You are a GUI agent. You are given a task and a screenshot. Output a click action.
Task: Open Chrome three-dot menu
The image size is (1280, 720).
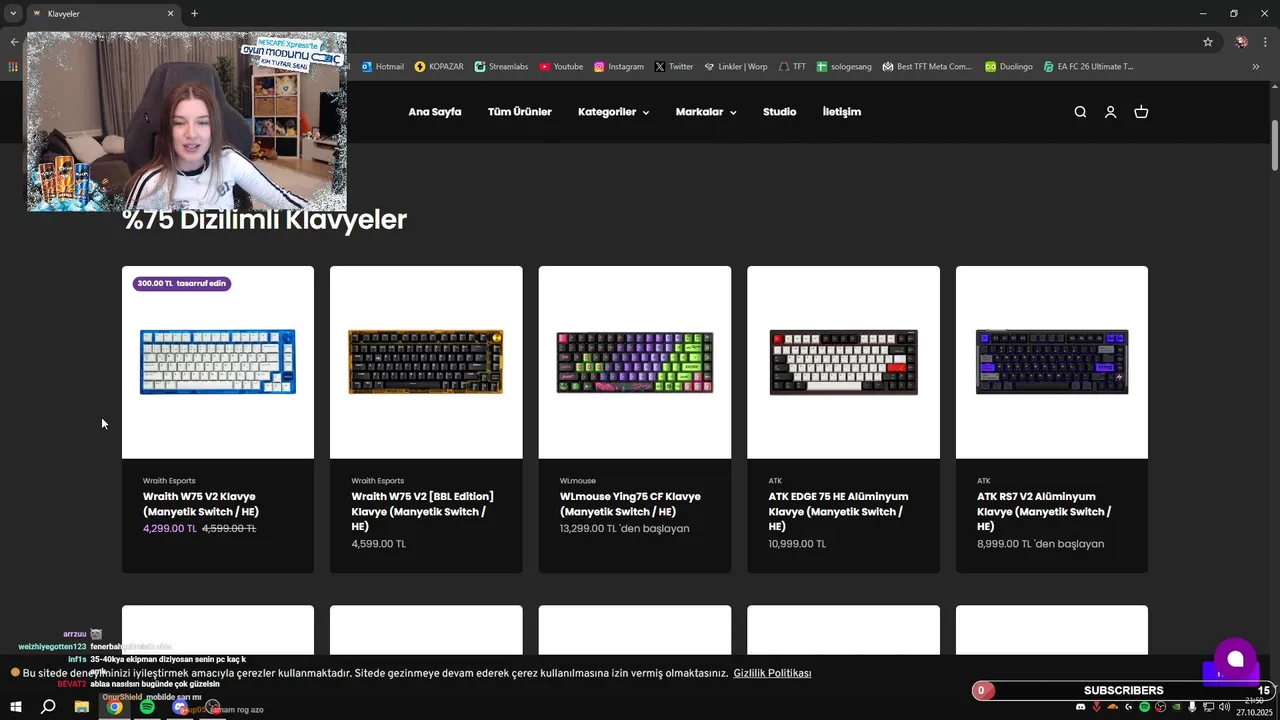pyautogui.click(x=1265, y=42)
